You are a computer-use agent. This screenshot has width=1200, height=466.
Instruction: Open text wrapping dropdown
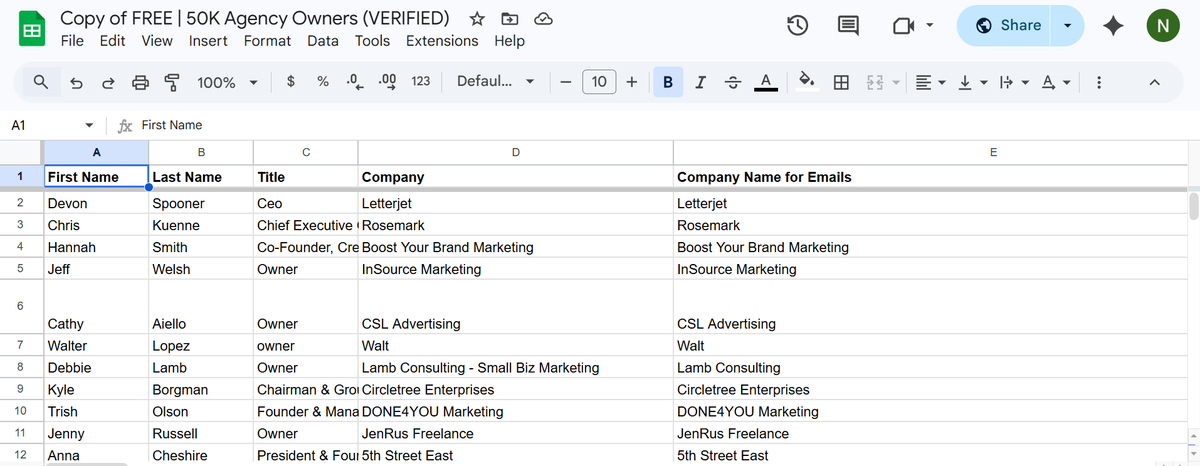point(1014,82)
